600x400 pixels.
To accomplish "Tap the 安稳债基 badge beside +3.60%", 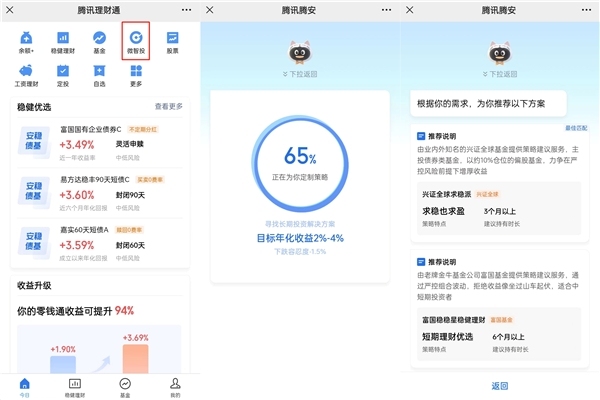I will (x=34, y=191).
